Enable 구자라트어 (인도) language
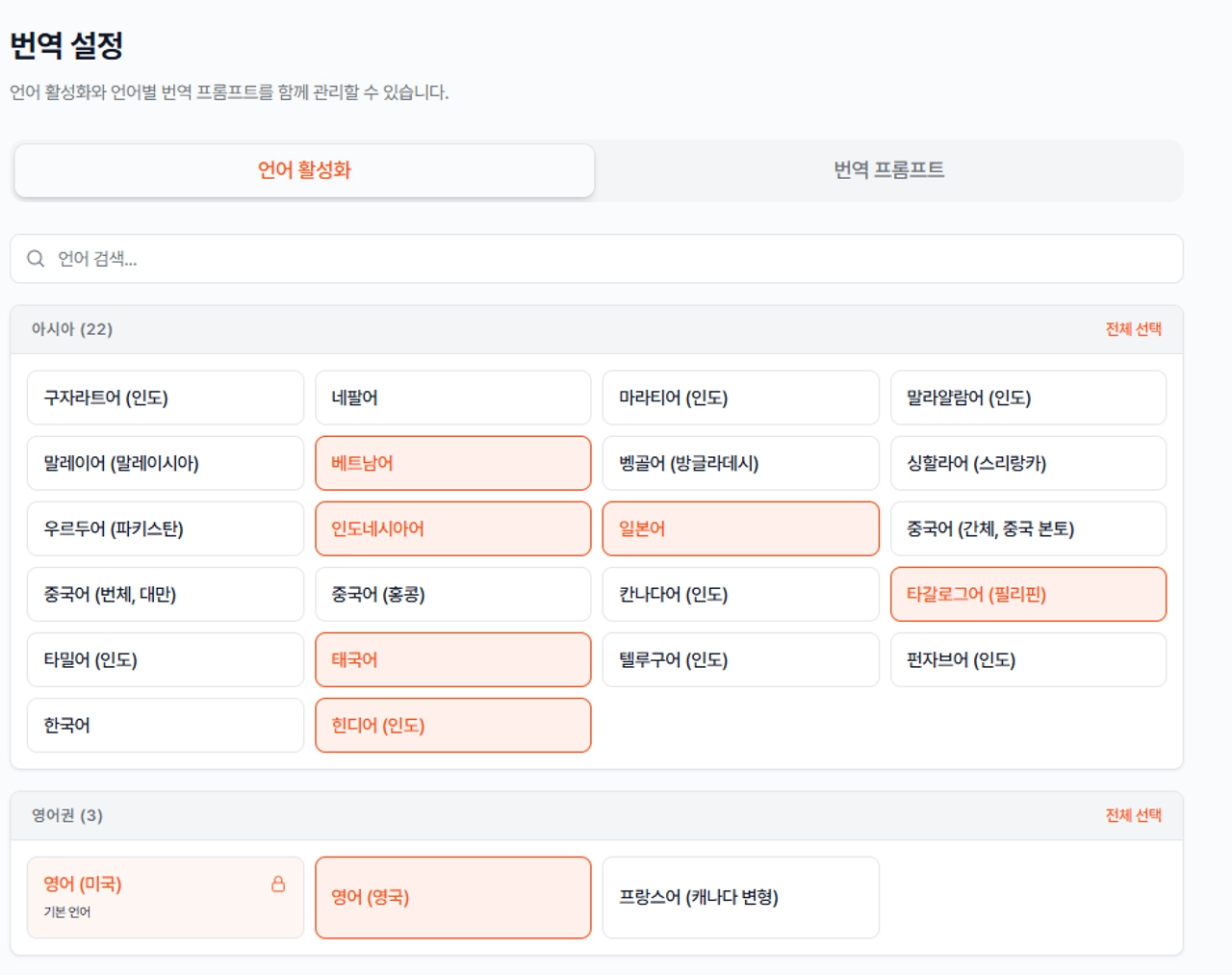 coord(165,398)
